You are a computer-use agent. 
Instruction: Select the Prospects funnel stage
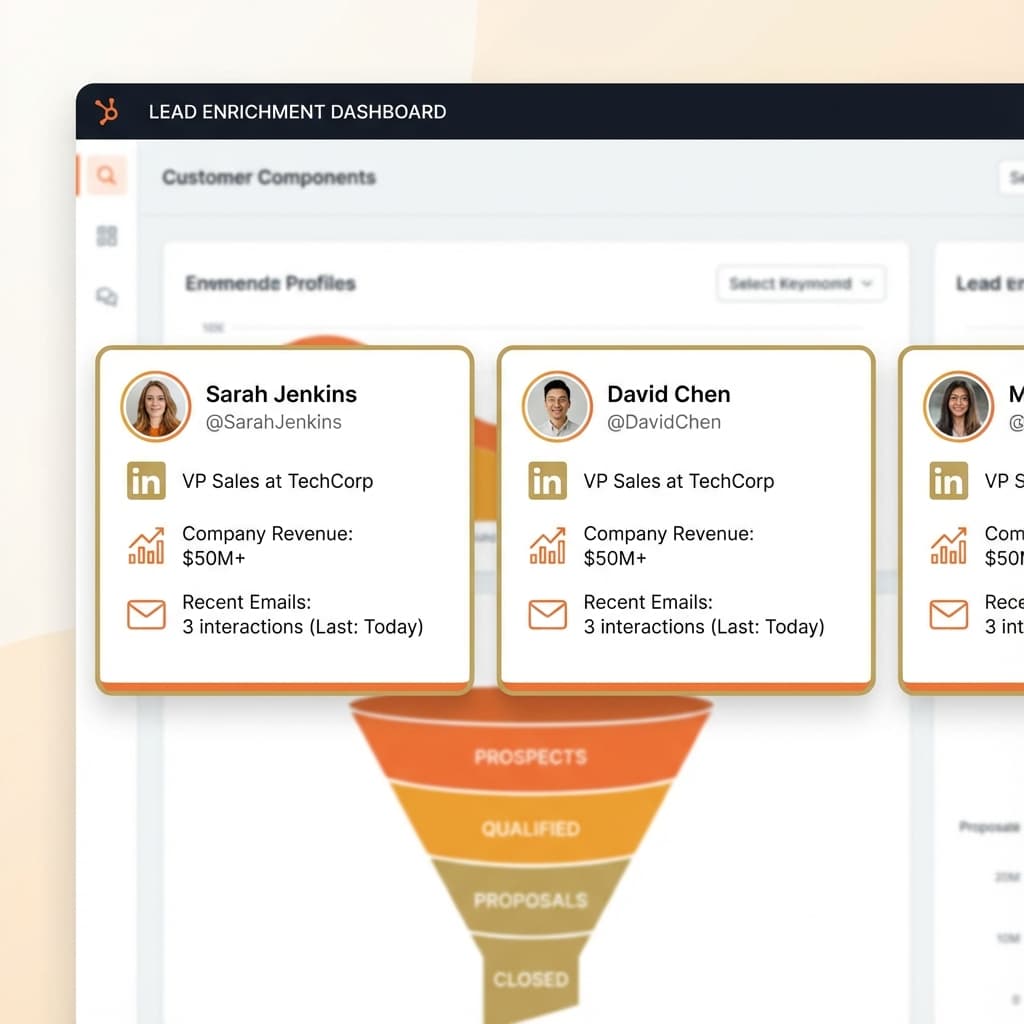tap(530, 757)
